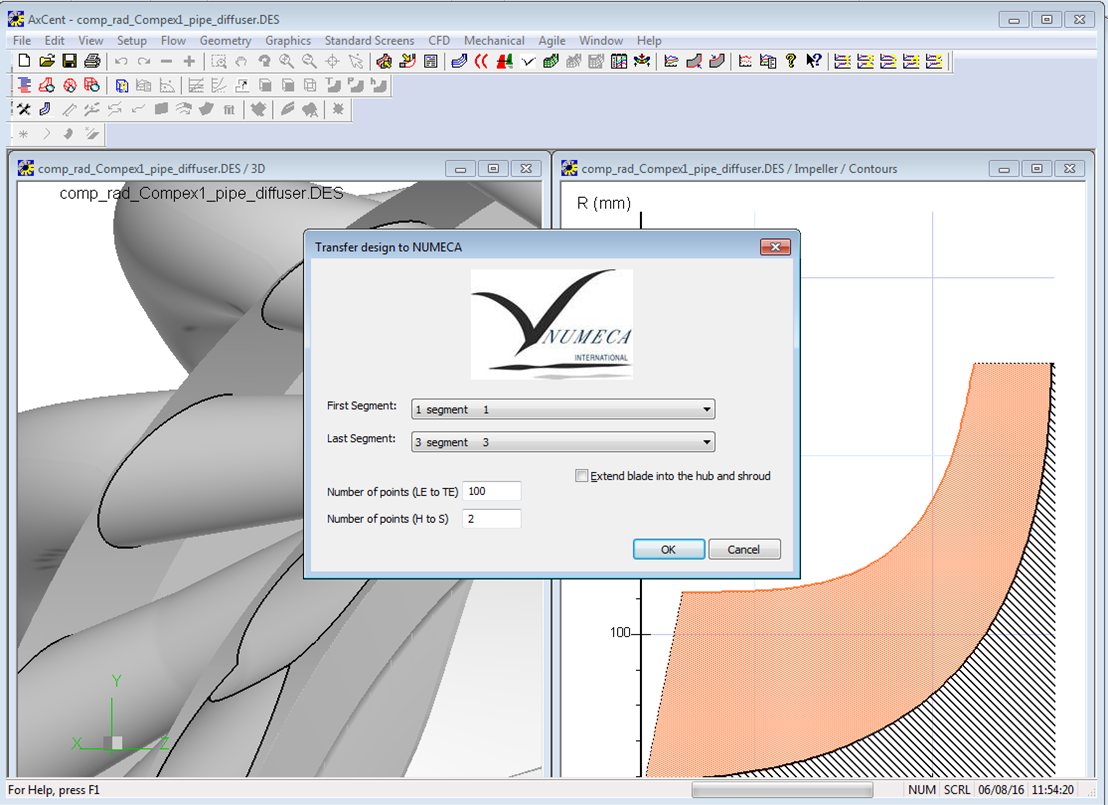This screenshot has height=805, width=1108.
Task: Enable Extend blade into hub and shroud
Action: point(582,477)
